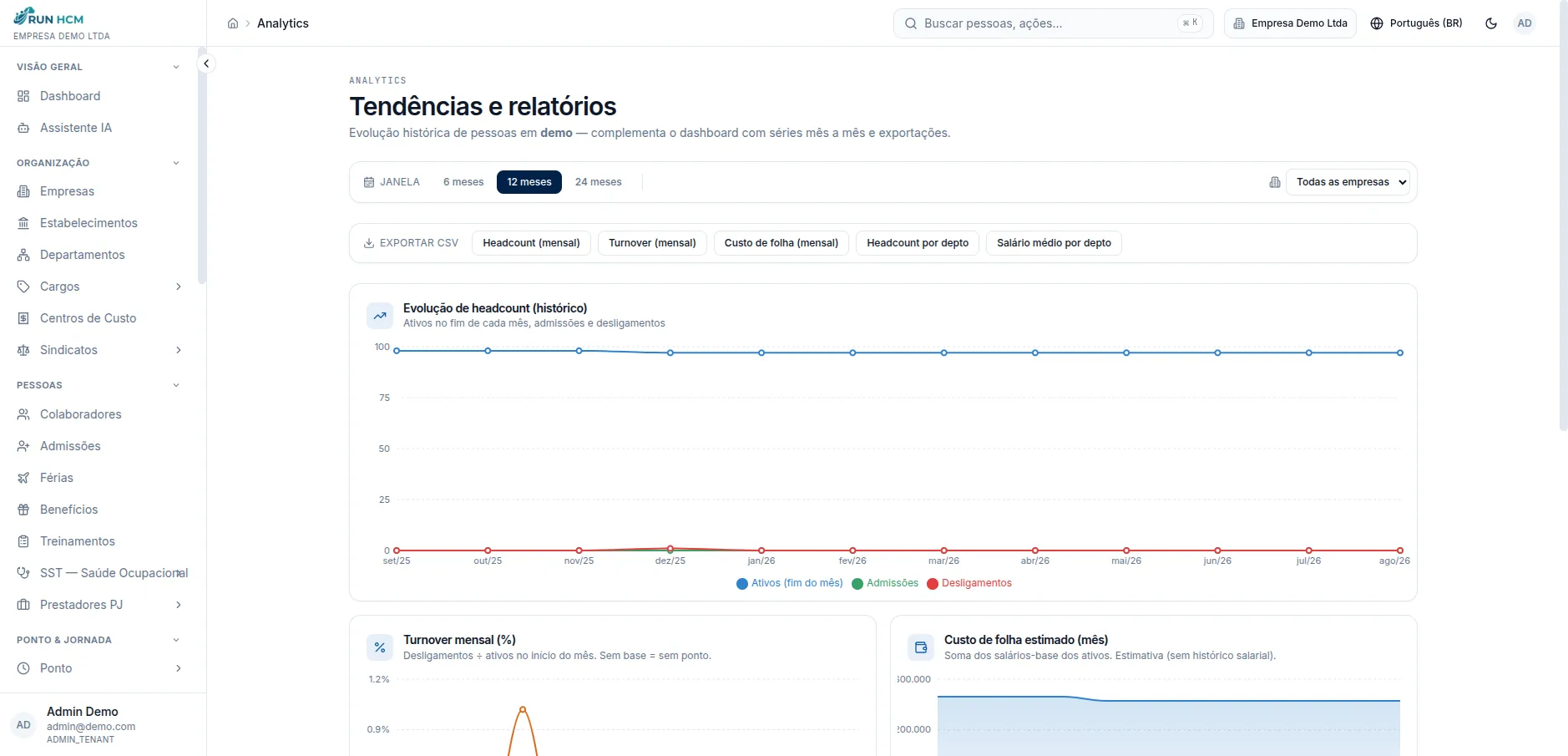Click the Sindicatos scales icon
The image size is (1568, 756).
point(23,350)
